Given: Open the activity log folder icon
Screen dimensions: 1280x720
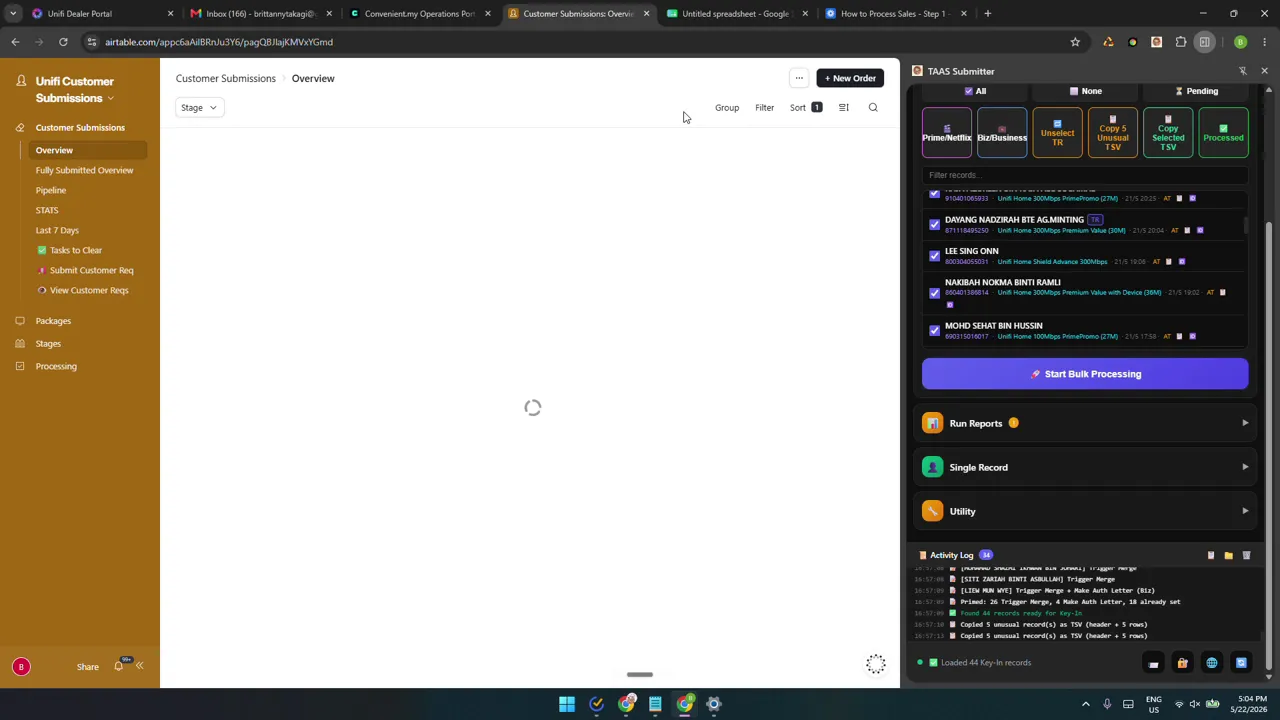Looking at the screenshot, I should (1228, 555).
